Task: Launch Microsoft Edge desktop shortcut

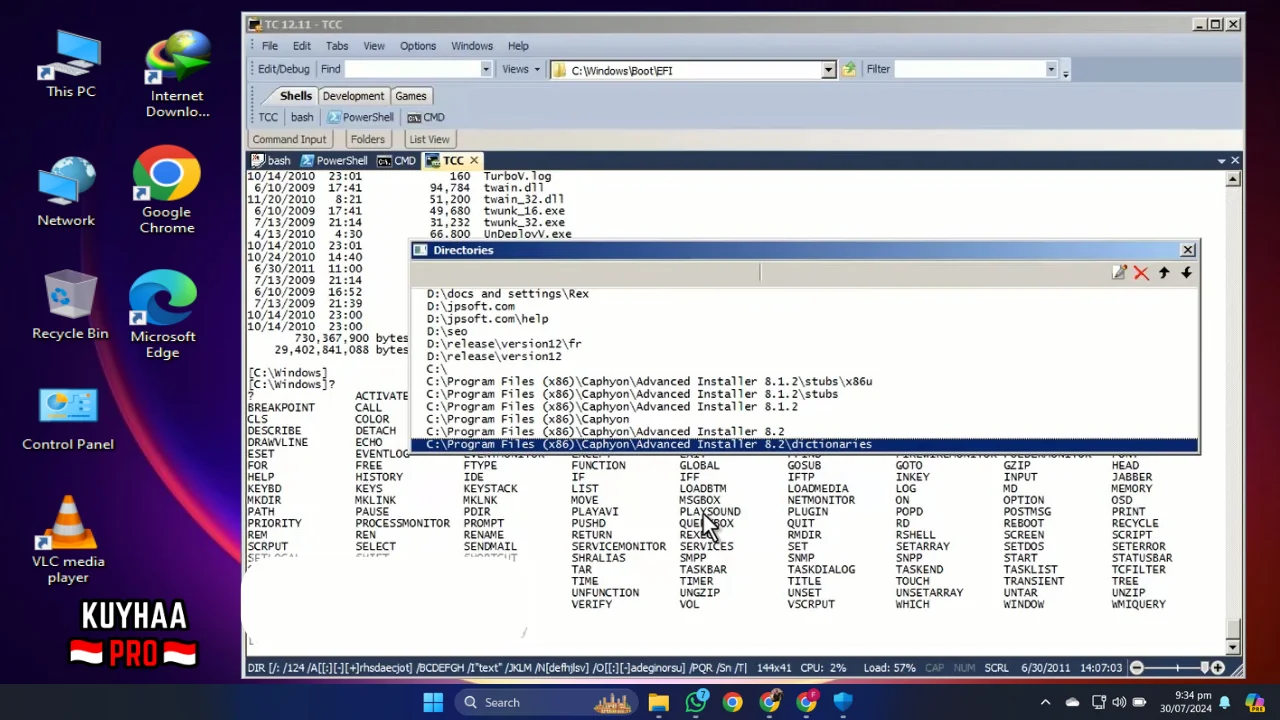Action: coord(162,315)
